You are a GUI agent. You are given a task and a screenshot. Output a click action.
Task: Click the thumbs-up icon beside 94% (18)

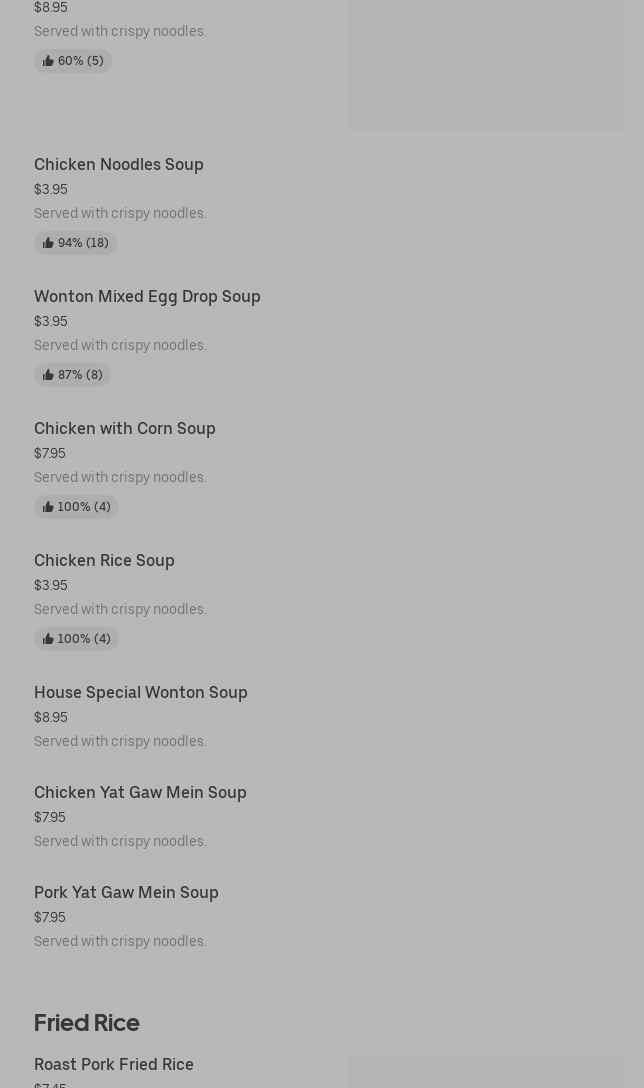[48, 243]
